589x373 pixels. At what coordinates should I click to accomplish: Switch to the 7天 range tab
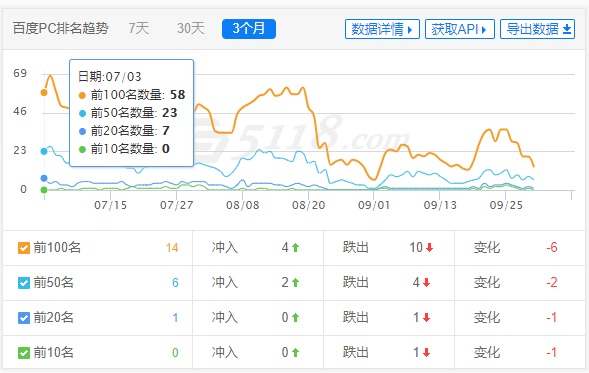click(139, 29)
